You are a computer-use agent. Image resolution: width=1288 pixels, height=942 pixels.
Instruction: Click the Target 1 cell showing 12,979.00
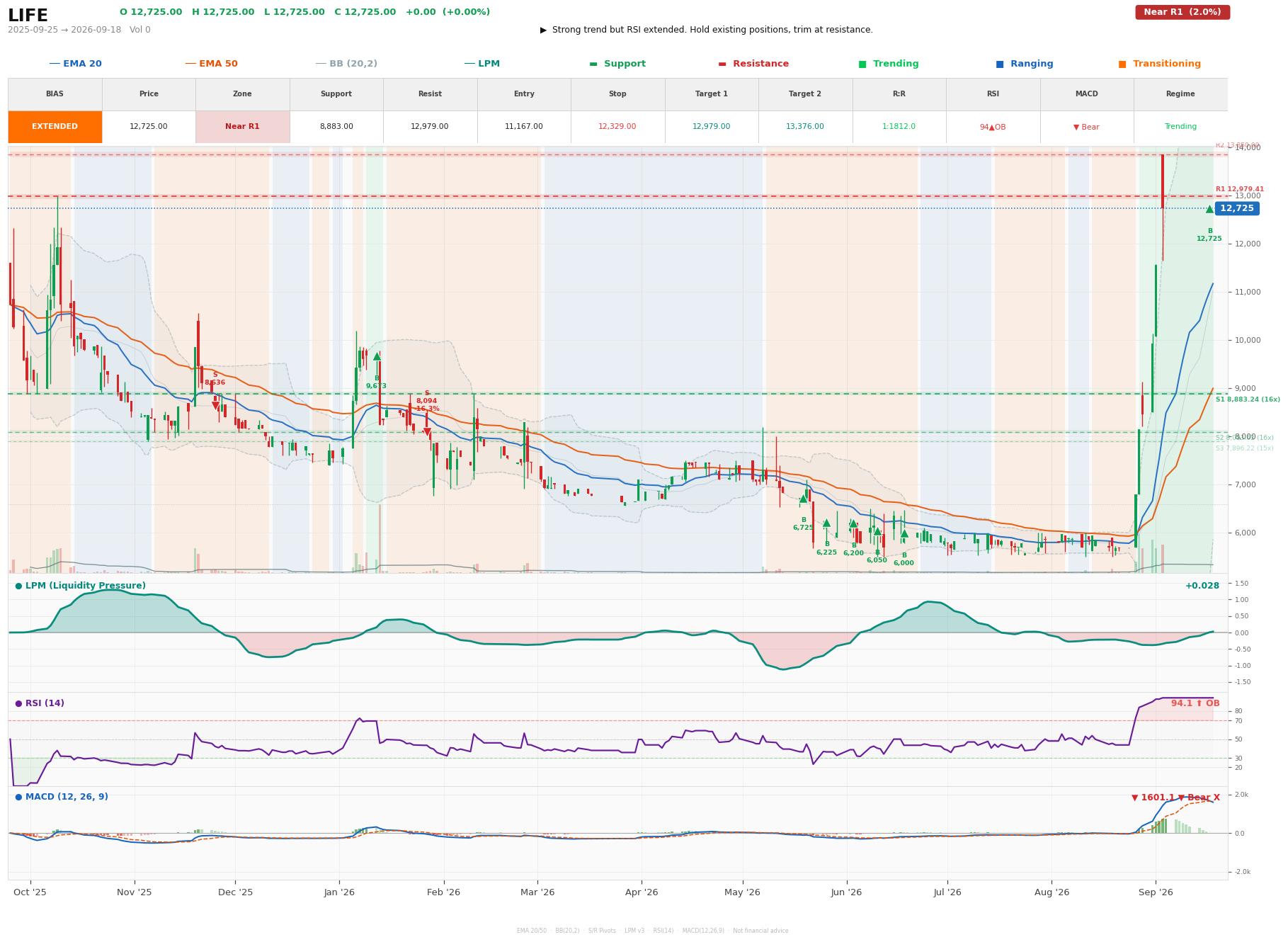(712, 127)
